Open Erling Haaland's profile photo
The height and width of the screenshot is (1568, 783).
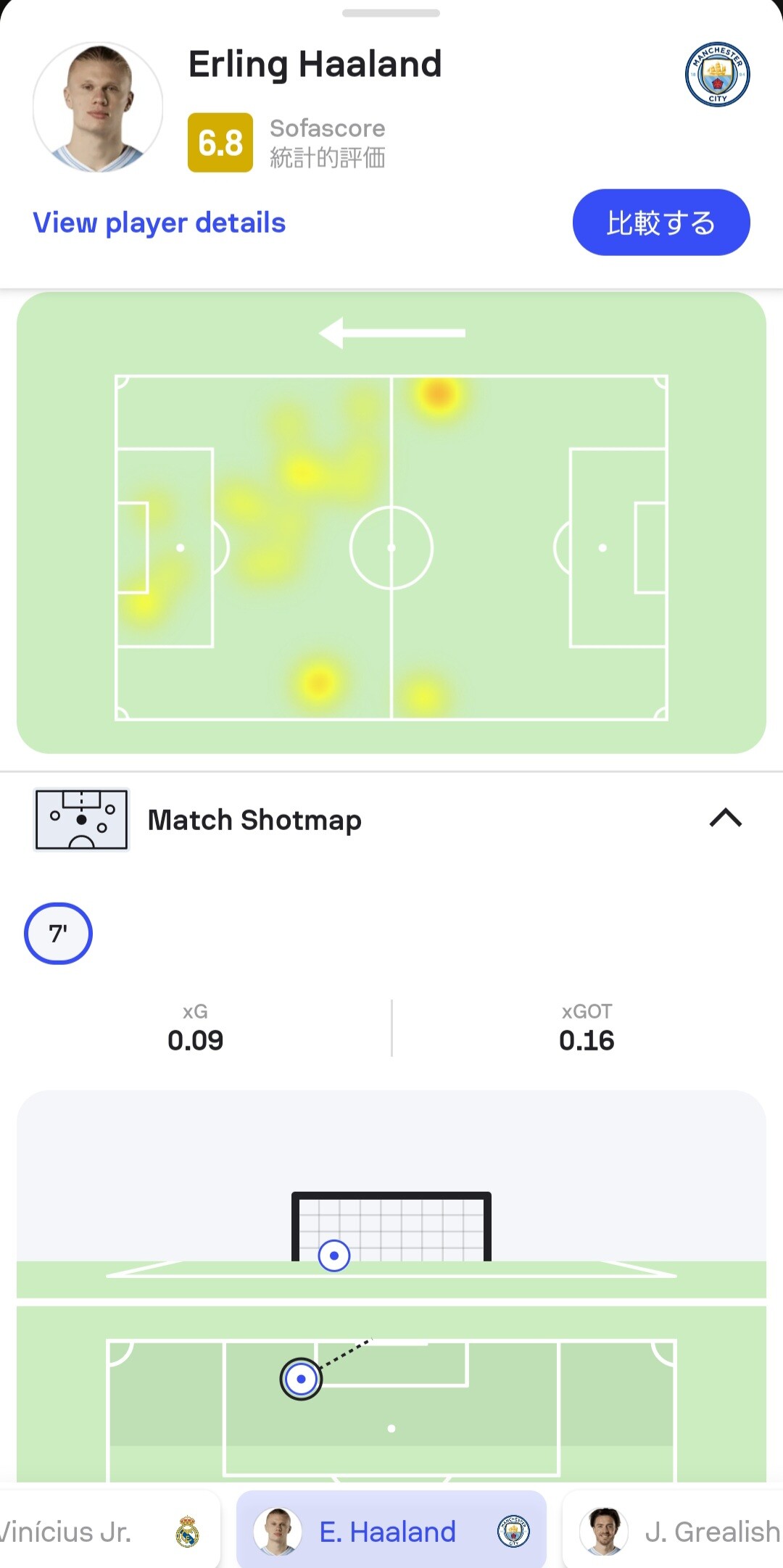coord(98,107)
